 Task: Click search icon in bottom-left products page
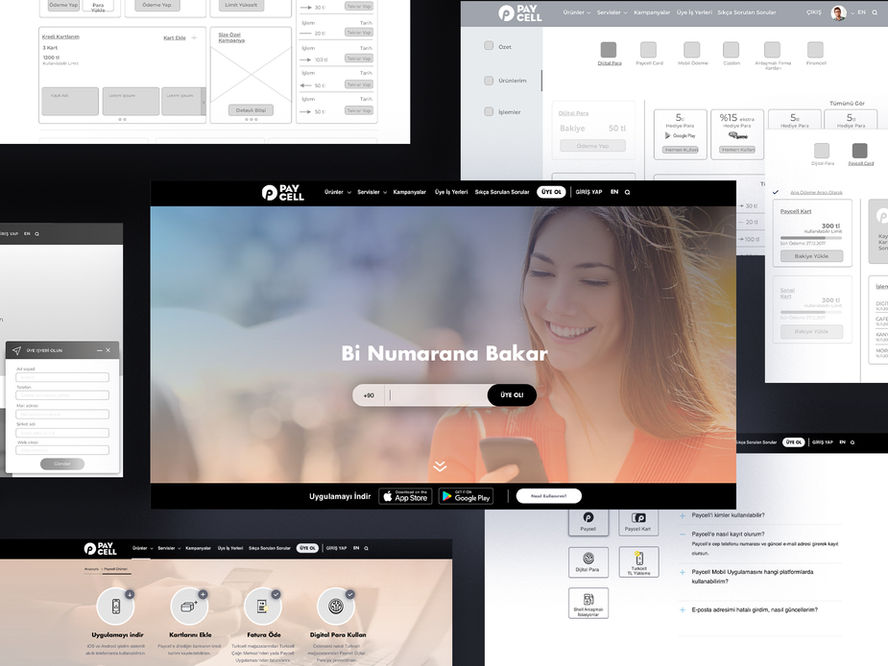click(366, 548)
